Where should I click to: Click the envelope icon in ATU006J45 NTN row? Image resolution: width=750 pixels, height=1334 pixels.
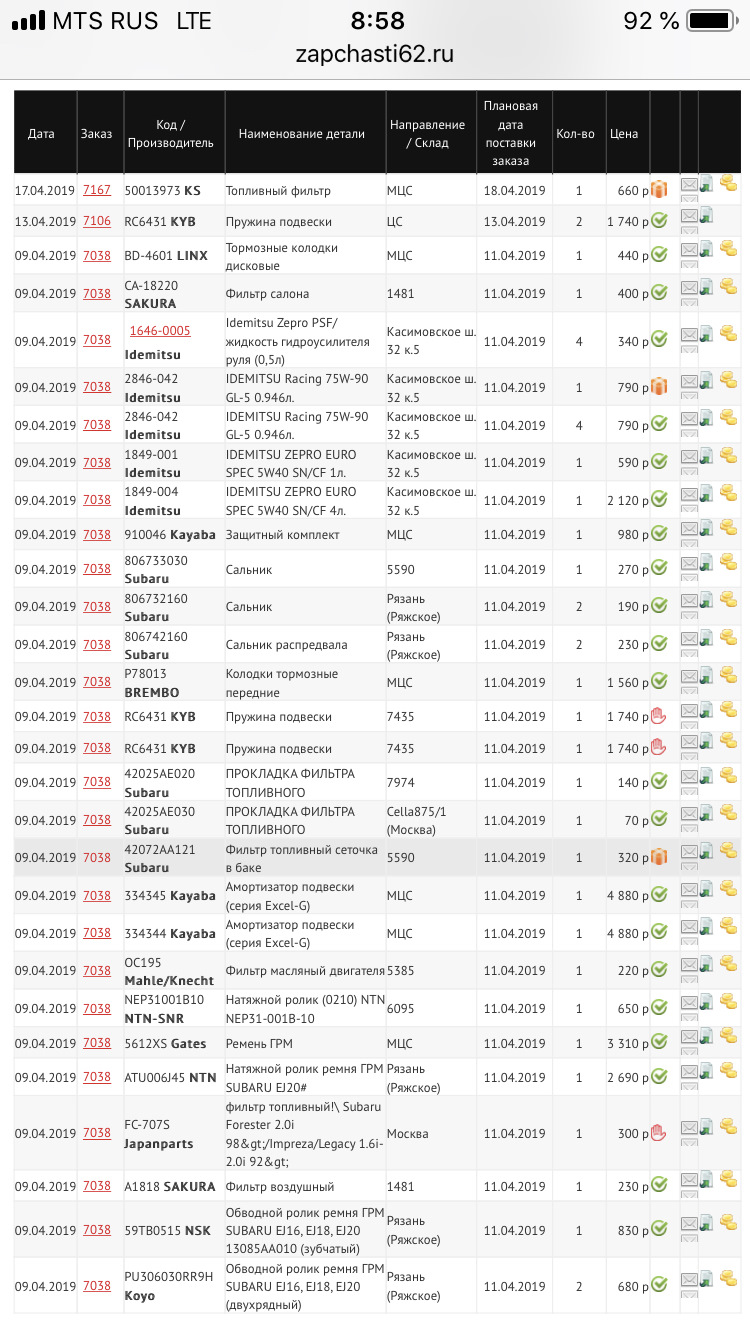[689, 1071]
